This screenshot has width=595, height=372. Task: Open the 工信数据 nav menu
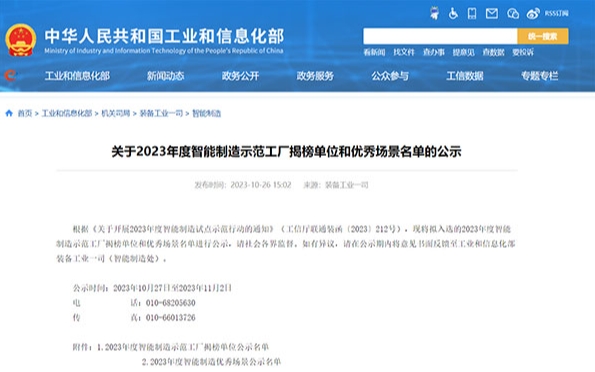click(464, 76)
